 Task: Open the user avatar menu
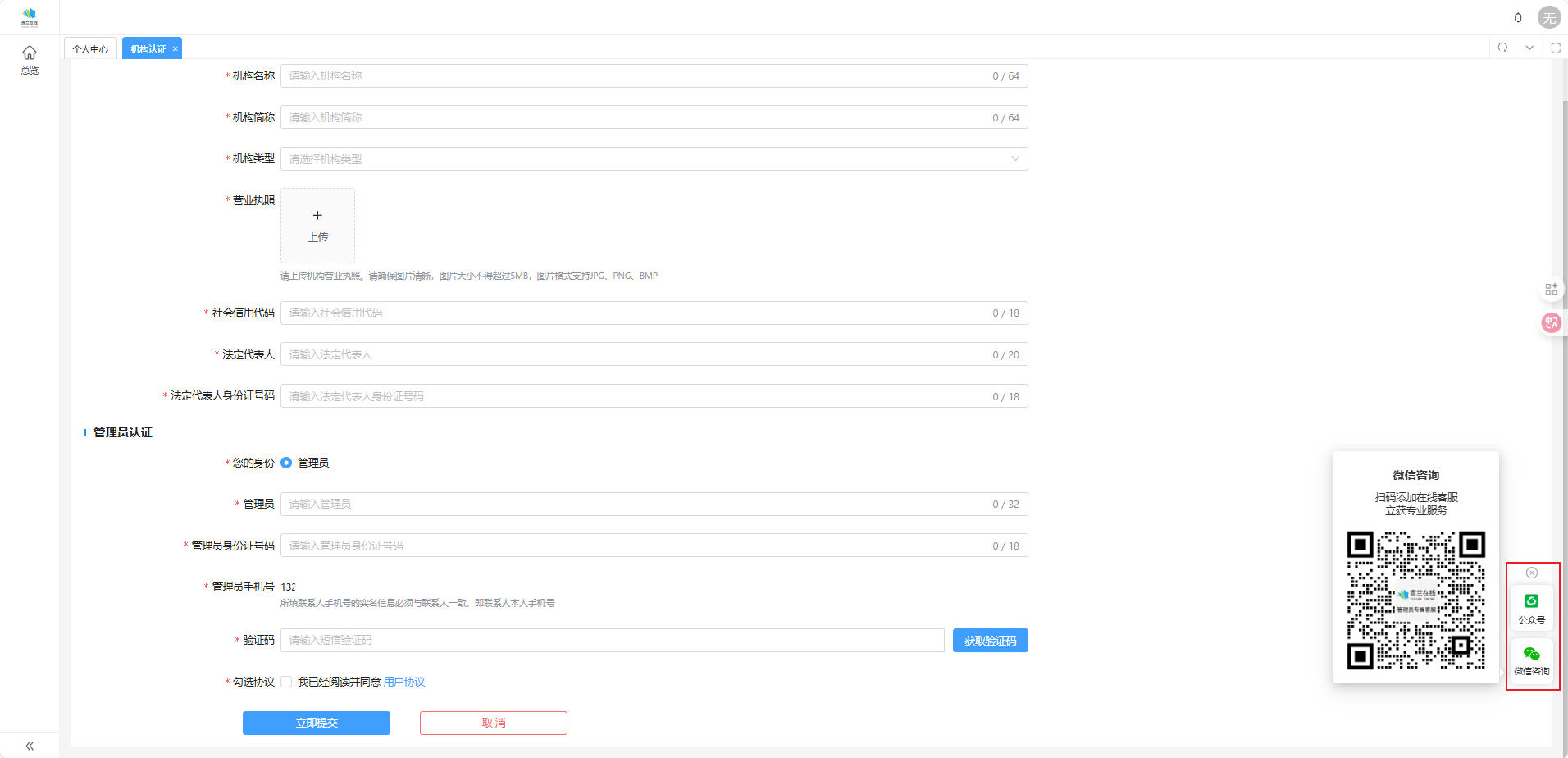pos(1548,17)
